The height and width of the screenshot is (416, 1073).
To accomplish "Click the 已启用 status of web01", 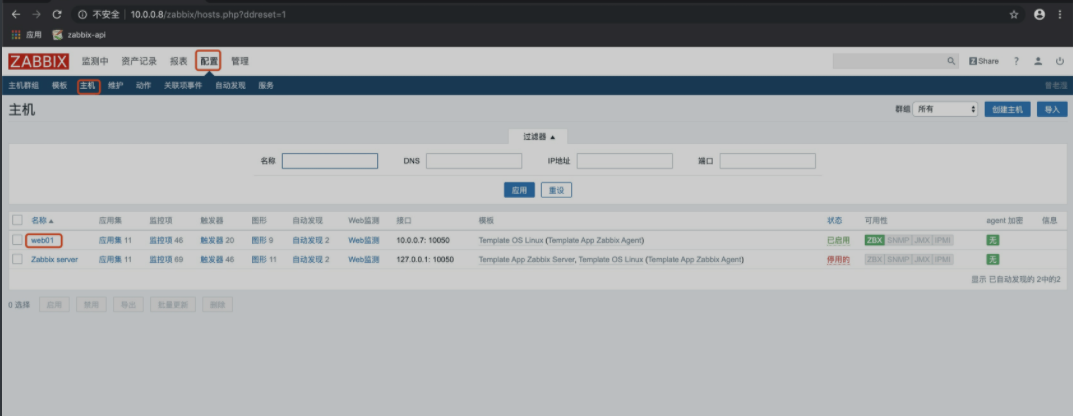I will click(x=838, y=240).
